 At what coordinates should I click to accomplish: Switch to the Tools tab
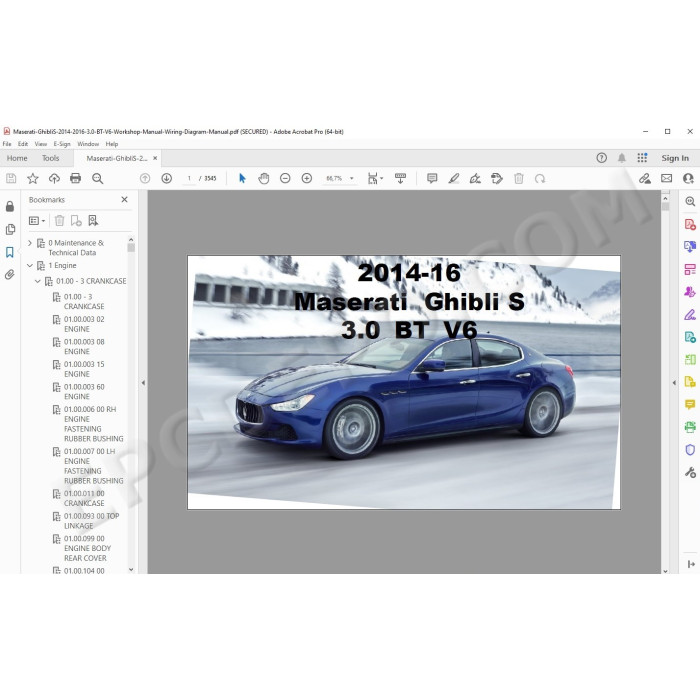click(x=50, y=158)
